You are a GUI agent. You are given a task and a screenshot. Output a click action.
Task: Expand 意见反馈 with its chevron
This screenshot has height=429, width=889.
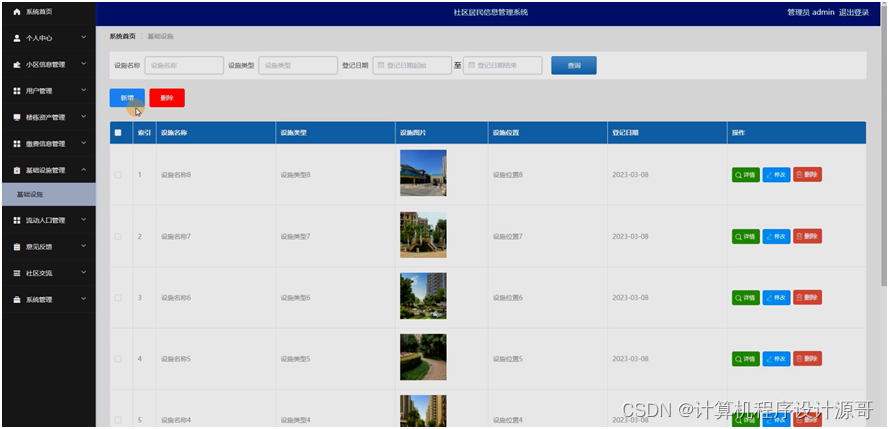click(83, 246)
